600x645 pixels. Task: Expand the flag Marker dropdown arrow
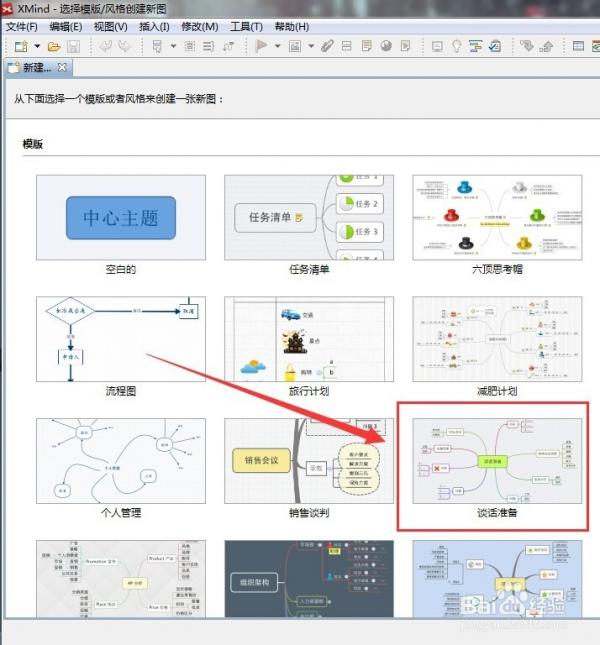click(278, 46)
